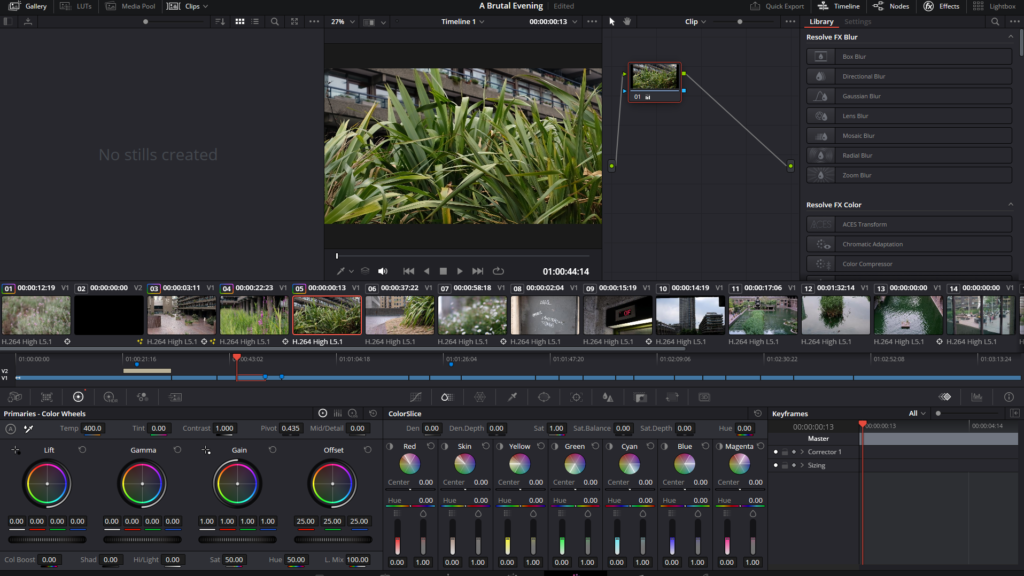Image resolution: width=1024 pixels, height=576 pixels.
Task: Open the Lightbox view
Action: coord(1000,6)
